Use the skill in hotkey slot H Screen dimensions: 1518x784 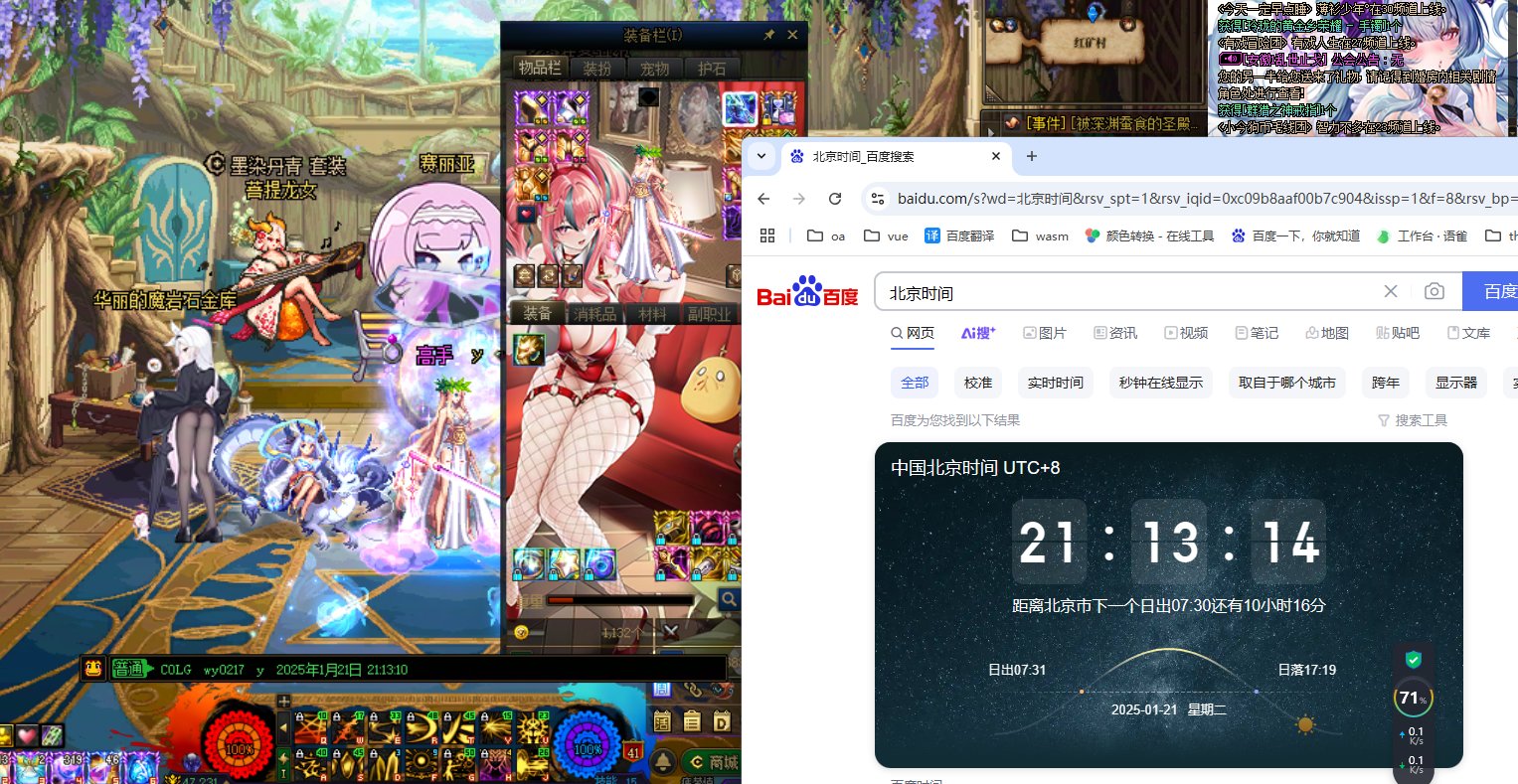(x=495, y=764)
